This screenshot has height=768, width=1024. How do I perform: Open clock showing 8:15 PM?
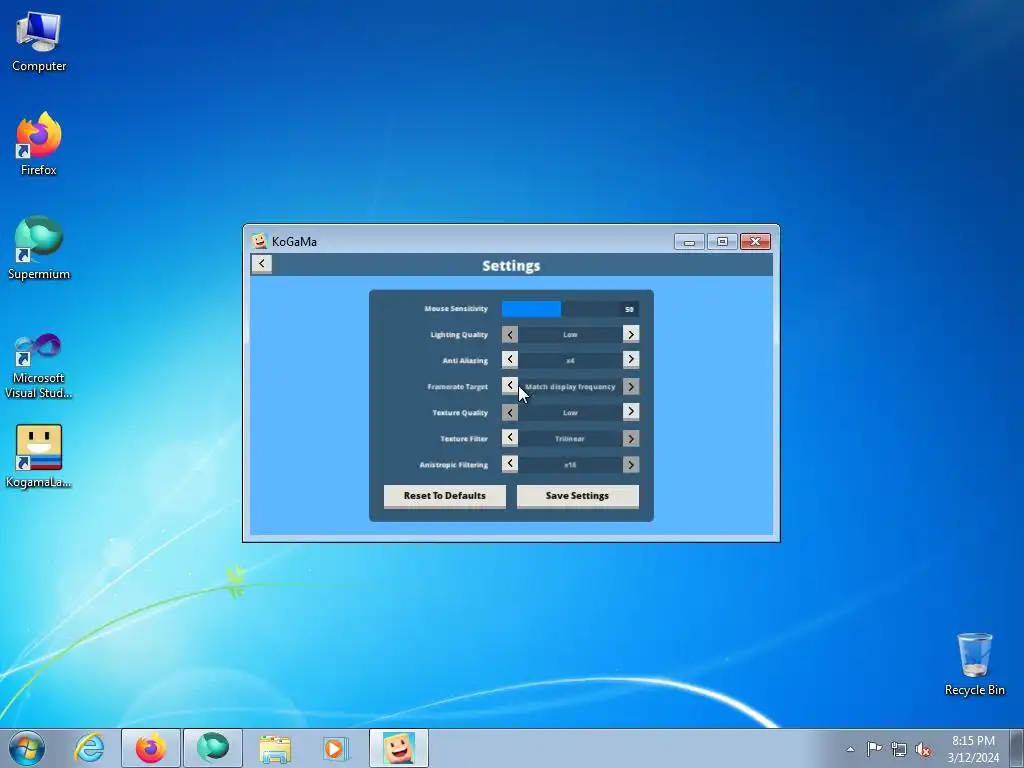click(973, 749)
